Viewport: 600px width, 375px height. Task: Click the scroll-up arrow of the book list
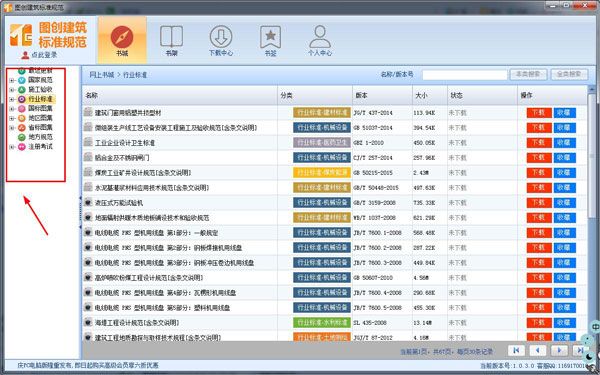tap(592, 89)
